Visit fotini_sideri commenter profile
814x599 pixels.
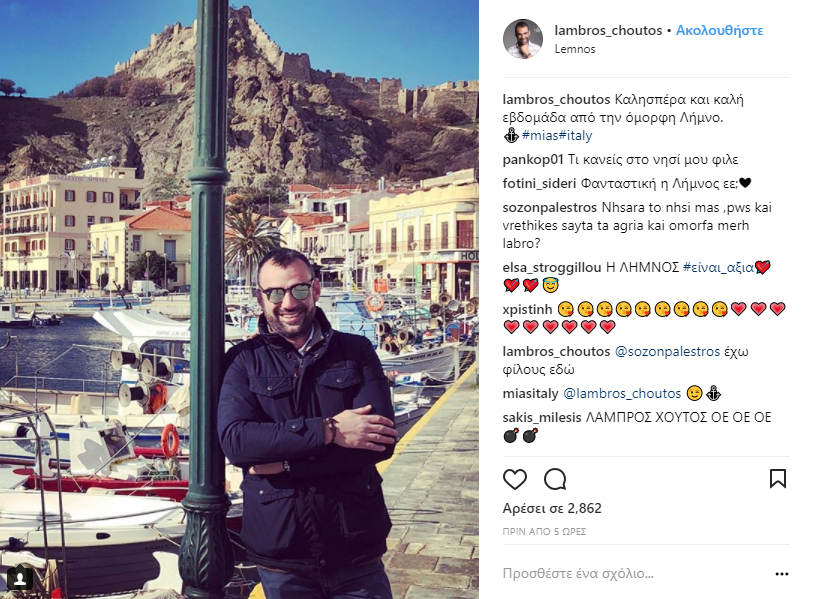point(539,183)
